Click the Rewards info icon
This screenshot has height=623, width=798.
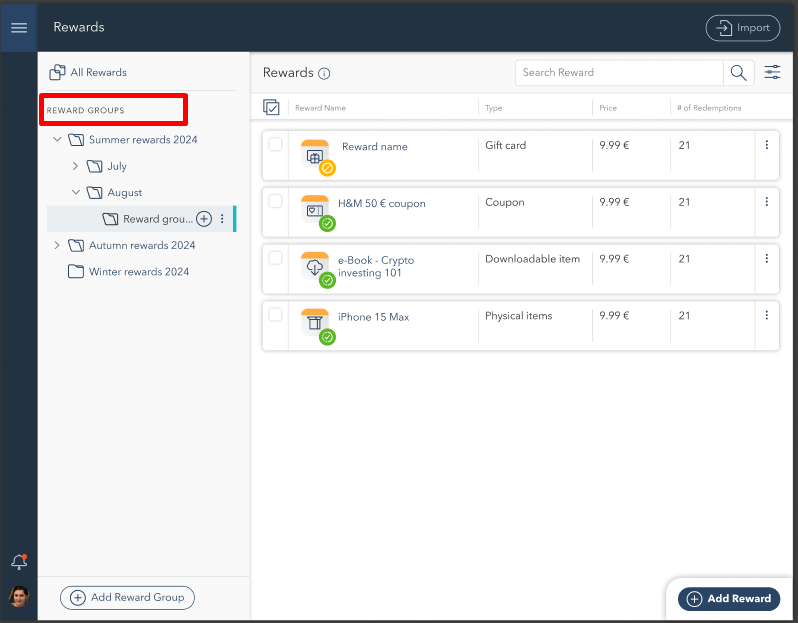[324, 74]
